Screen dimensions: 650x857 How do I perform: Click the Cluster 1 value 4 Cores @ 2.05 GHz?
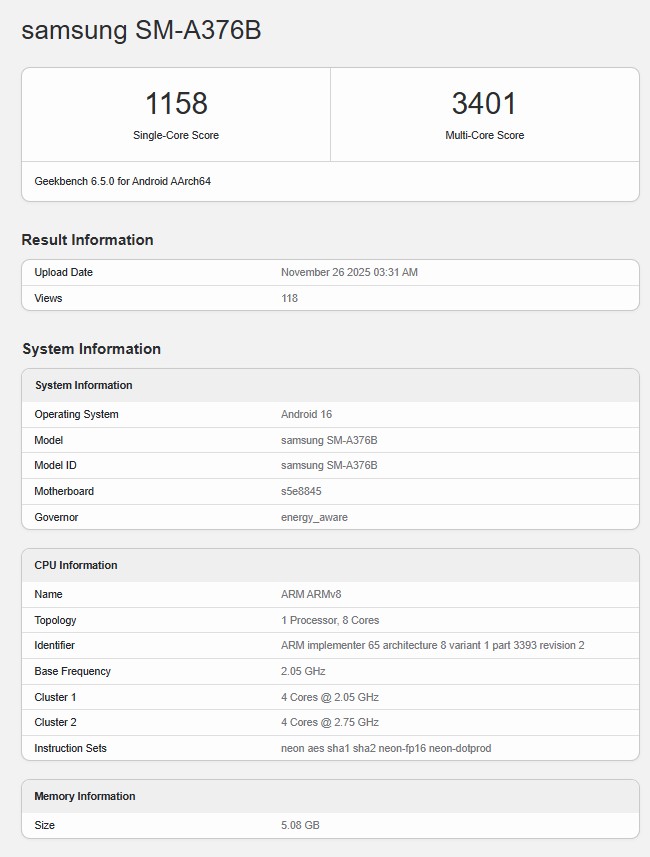point(330,697)
